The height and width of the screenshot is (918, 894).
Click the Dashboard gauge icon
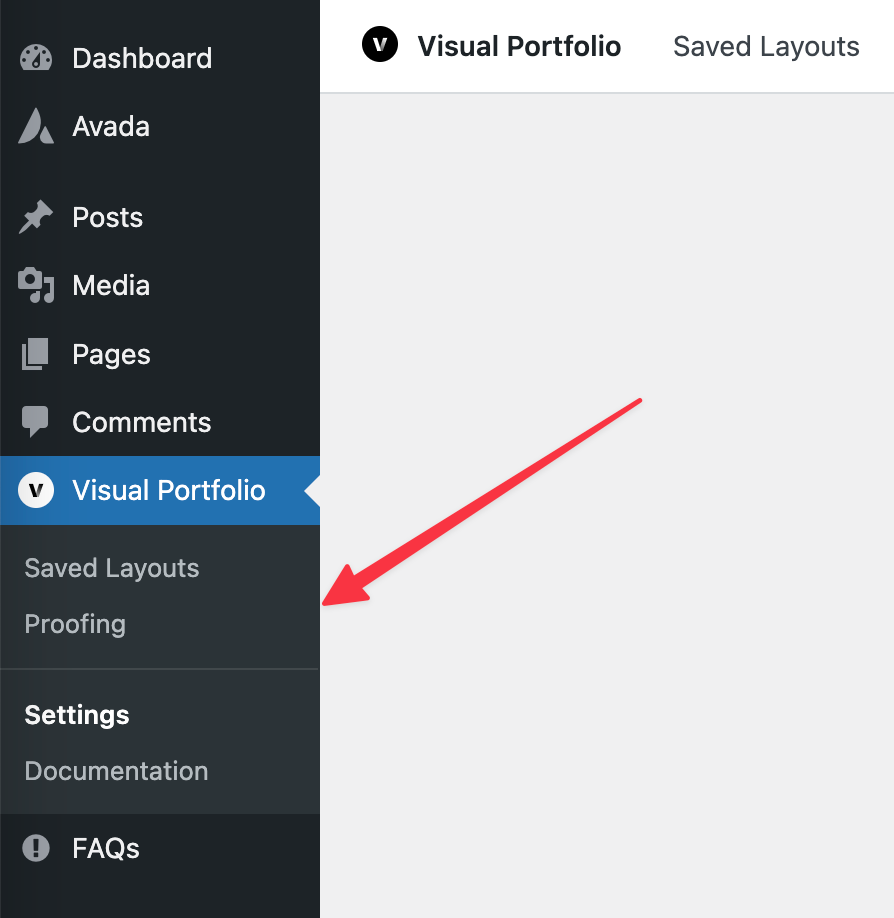36,58
